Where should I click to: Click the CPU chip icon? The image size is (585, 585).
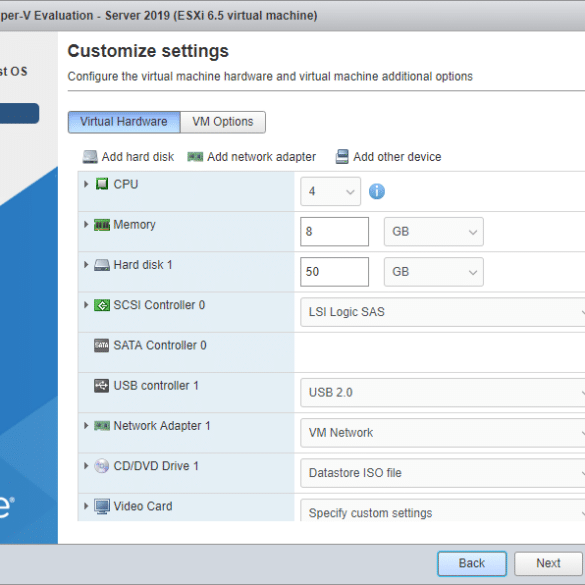point(102,184)
